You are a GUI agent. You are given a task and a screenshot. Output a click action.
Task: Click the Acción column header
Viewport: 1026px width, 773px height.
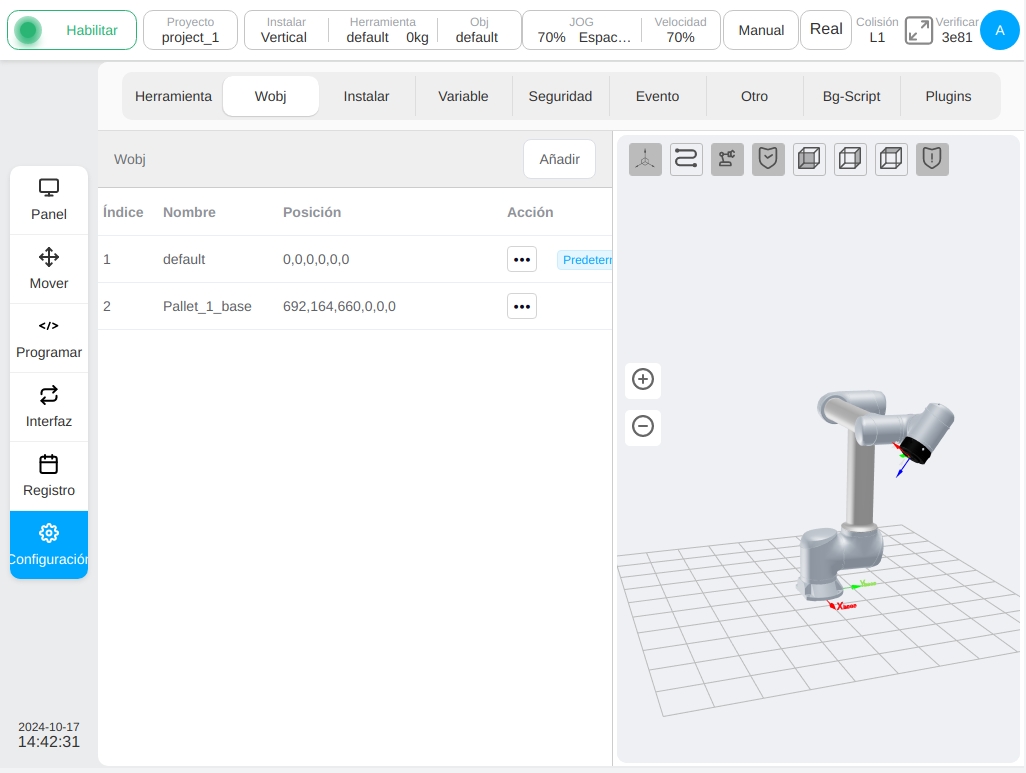(x=530, y=212)
